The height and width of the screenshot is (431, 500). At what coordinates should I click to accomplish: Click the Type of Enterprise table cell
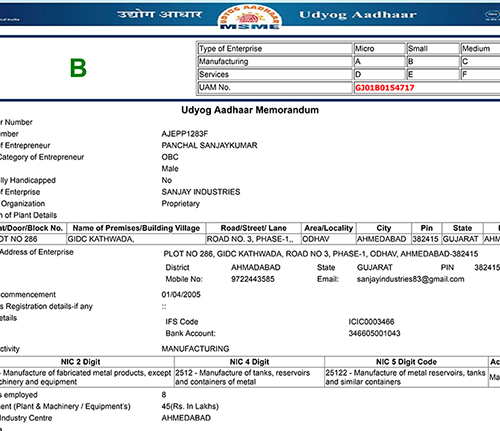(275, 49)
